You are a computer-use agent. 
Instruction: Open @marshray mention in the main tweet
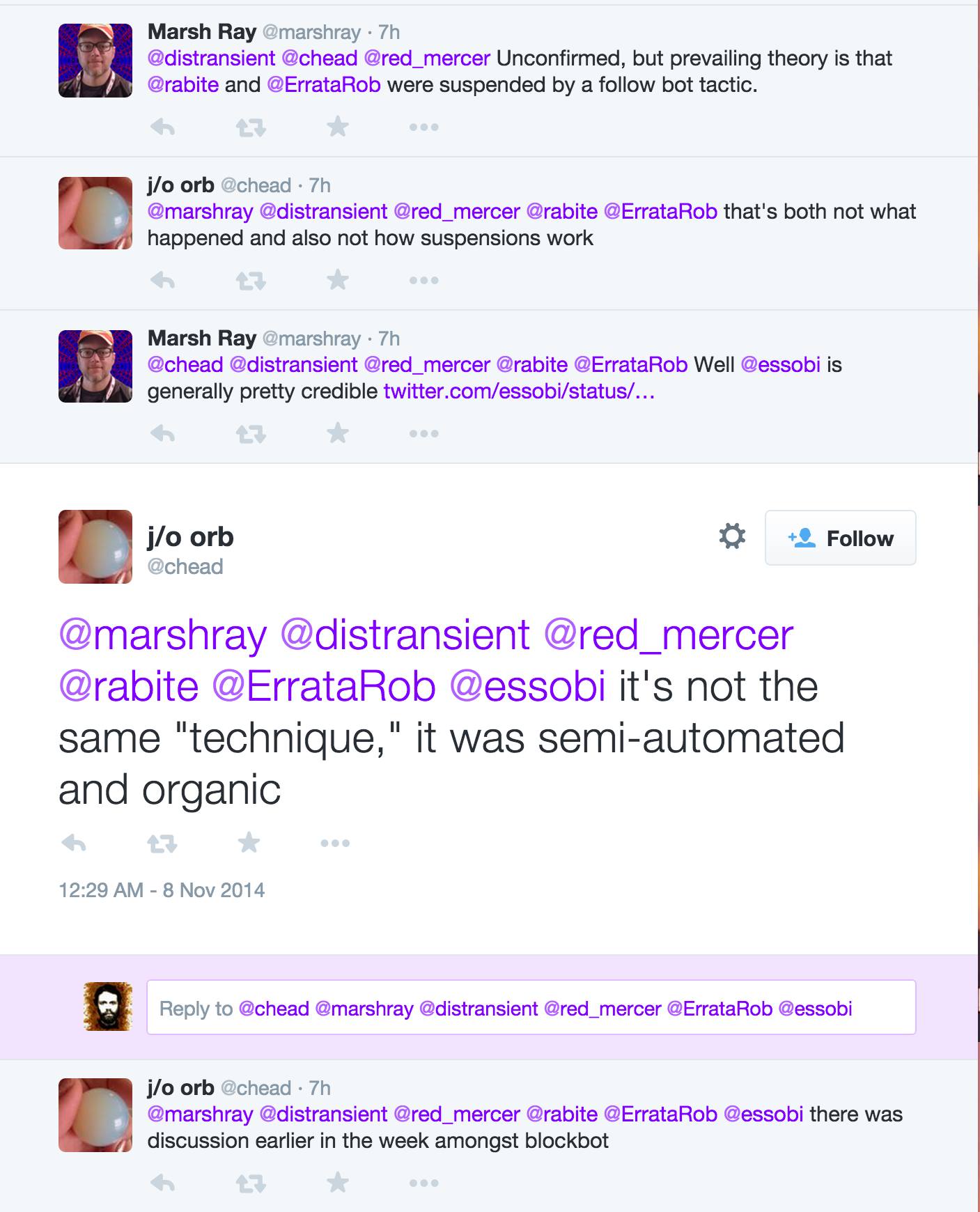[x=163, y=635]
